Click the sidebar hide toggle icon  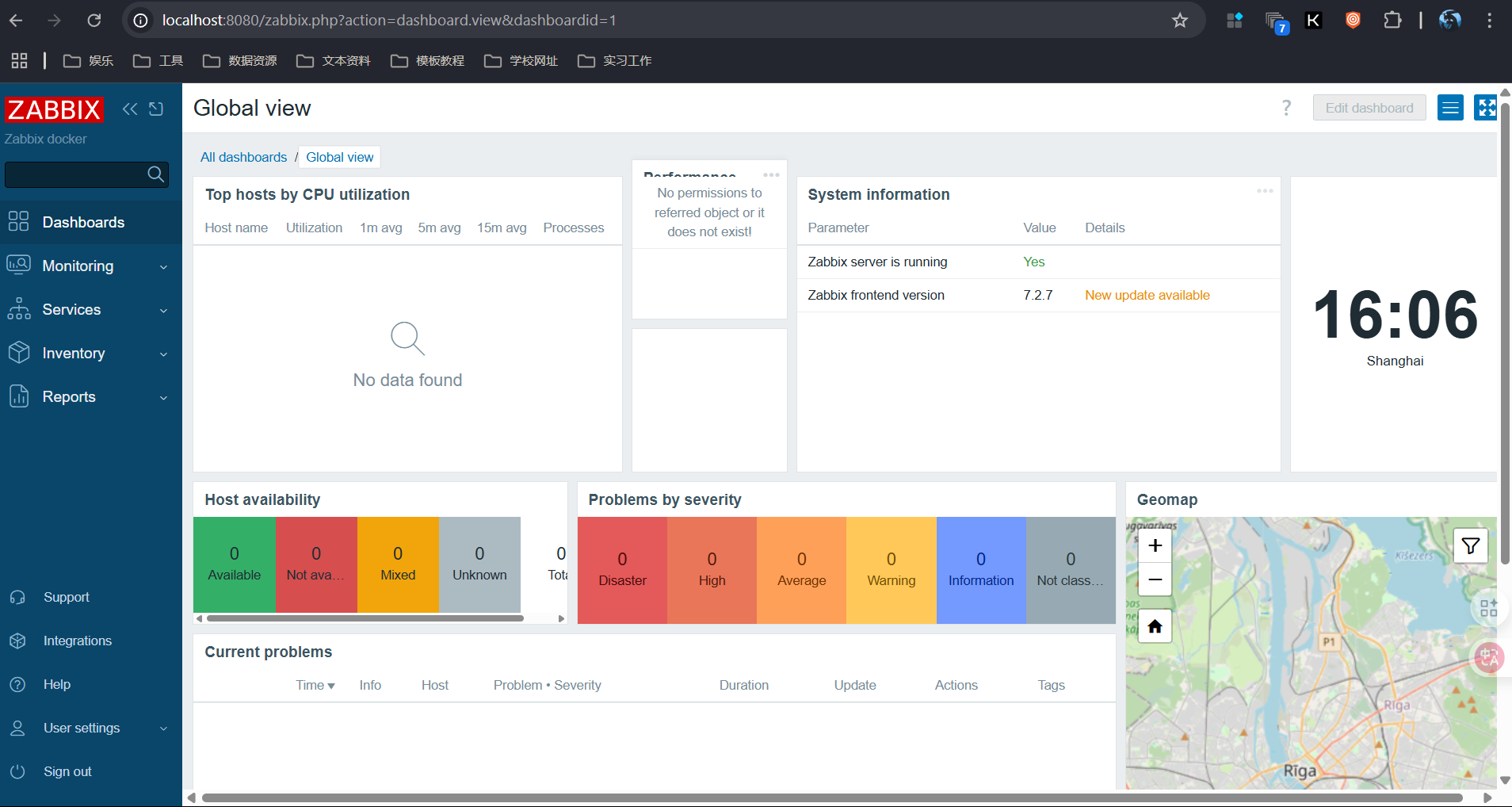pyautogui.click(x=156, y=109)
